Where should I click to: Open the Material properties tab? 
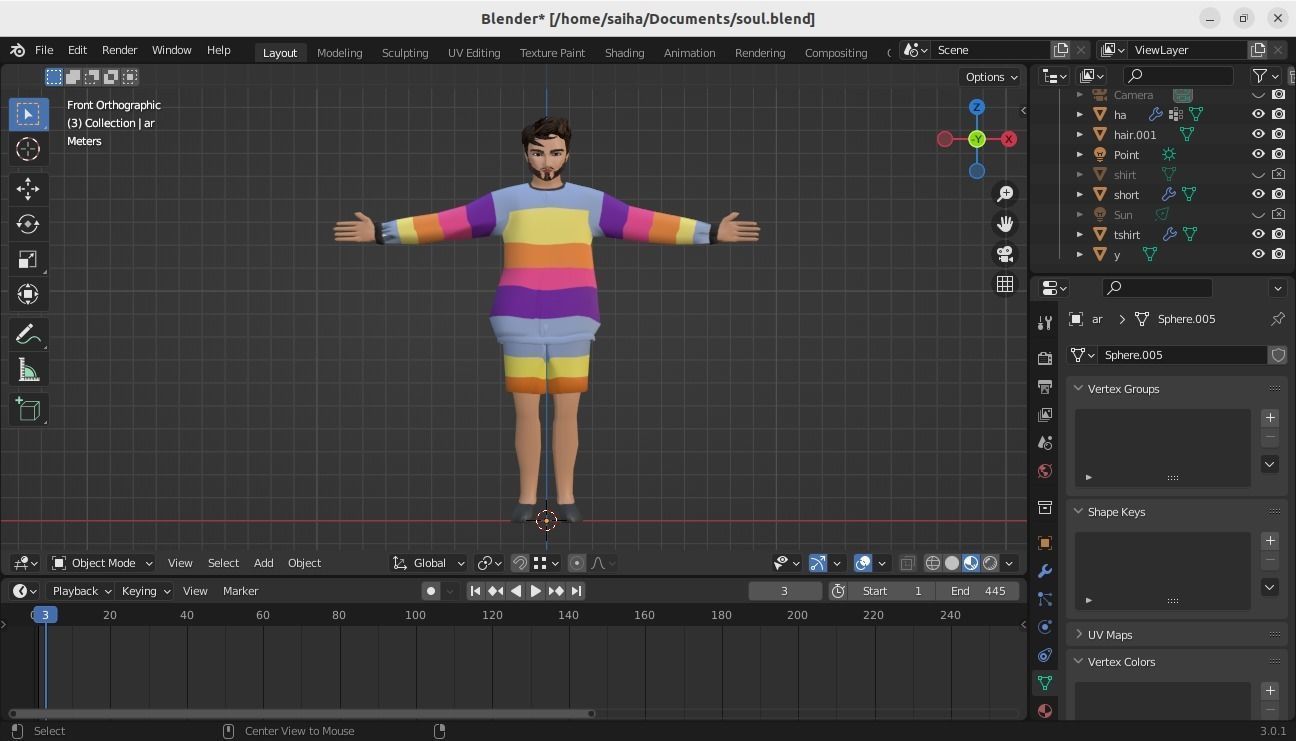coord(1045,710)
